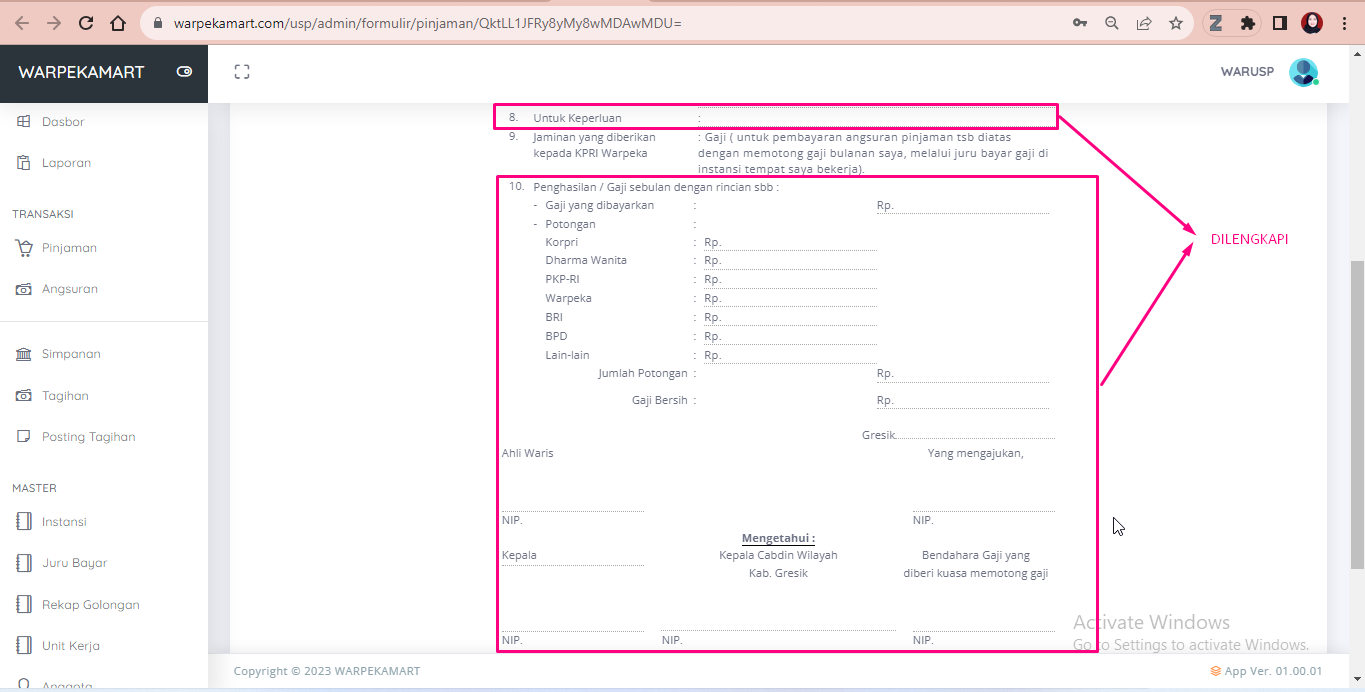Viewport: 1365px width, 692px height.
Task: Click the 'Gaji Bersih' label
Action: coord(660,400)
